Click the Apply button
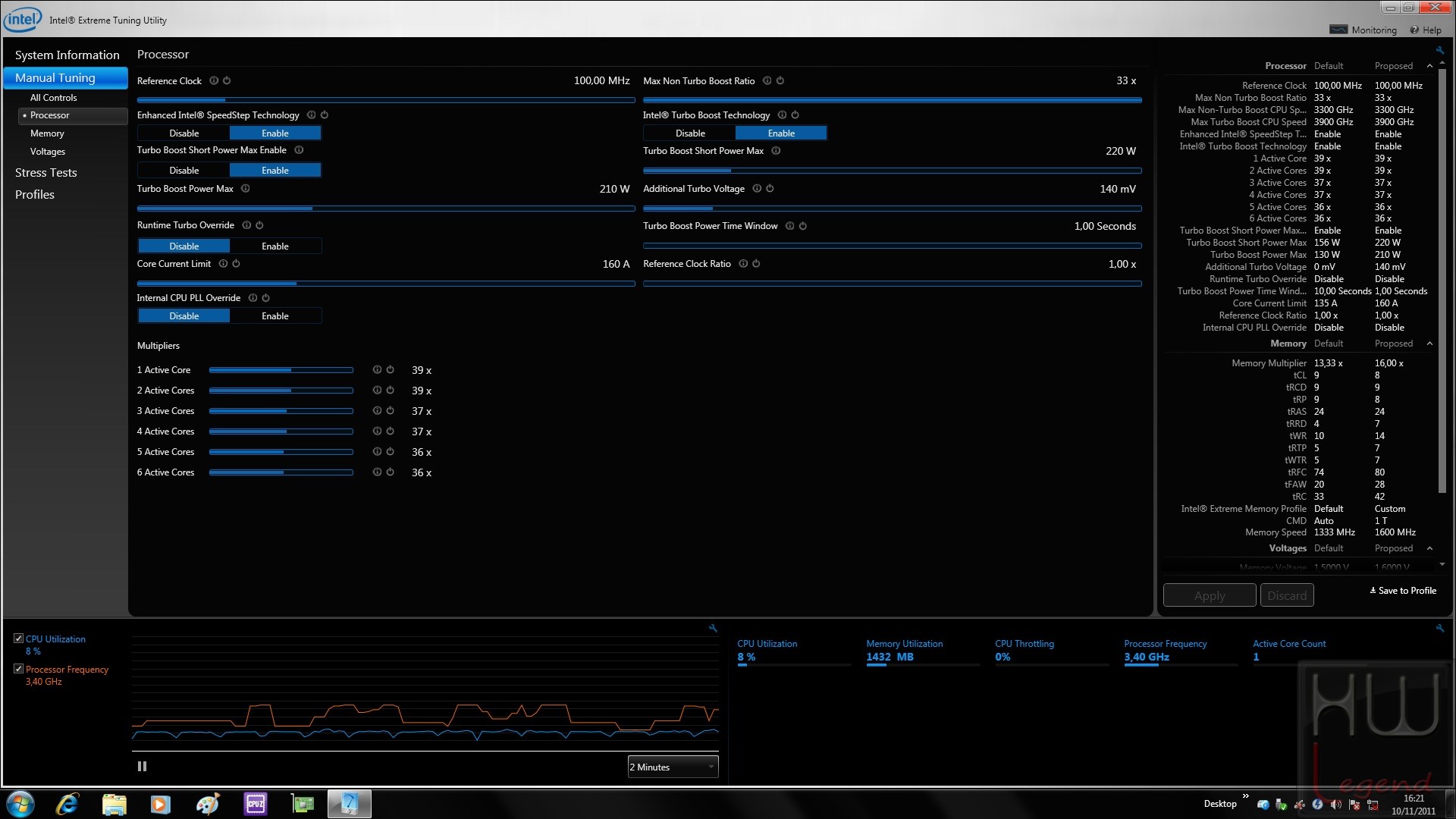Screen dimensions: 1456x819 (1210, 595)
